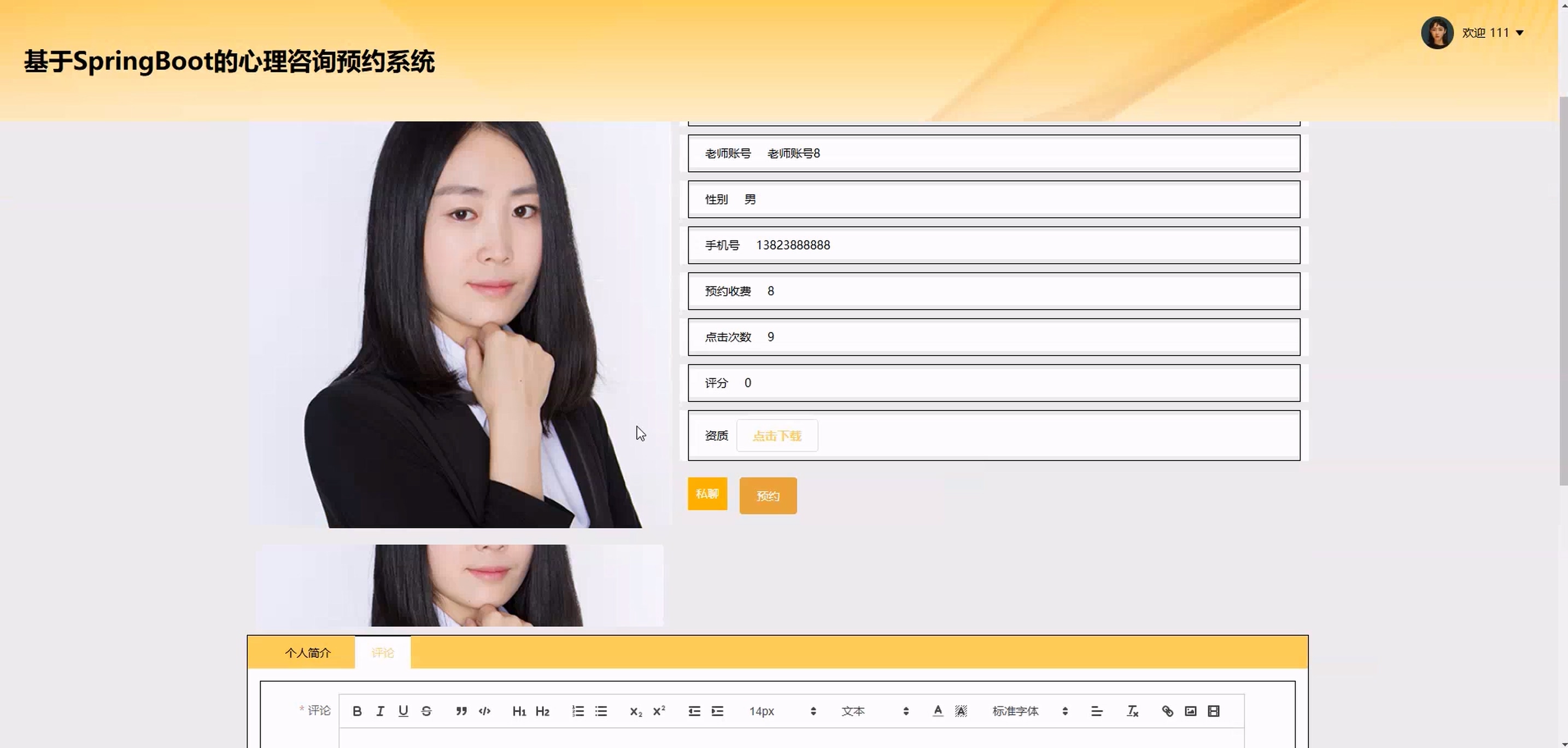Toggle italic text formatting
The height and width of the screenshot is (748, 1568).
(x=380, y=711)
